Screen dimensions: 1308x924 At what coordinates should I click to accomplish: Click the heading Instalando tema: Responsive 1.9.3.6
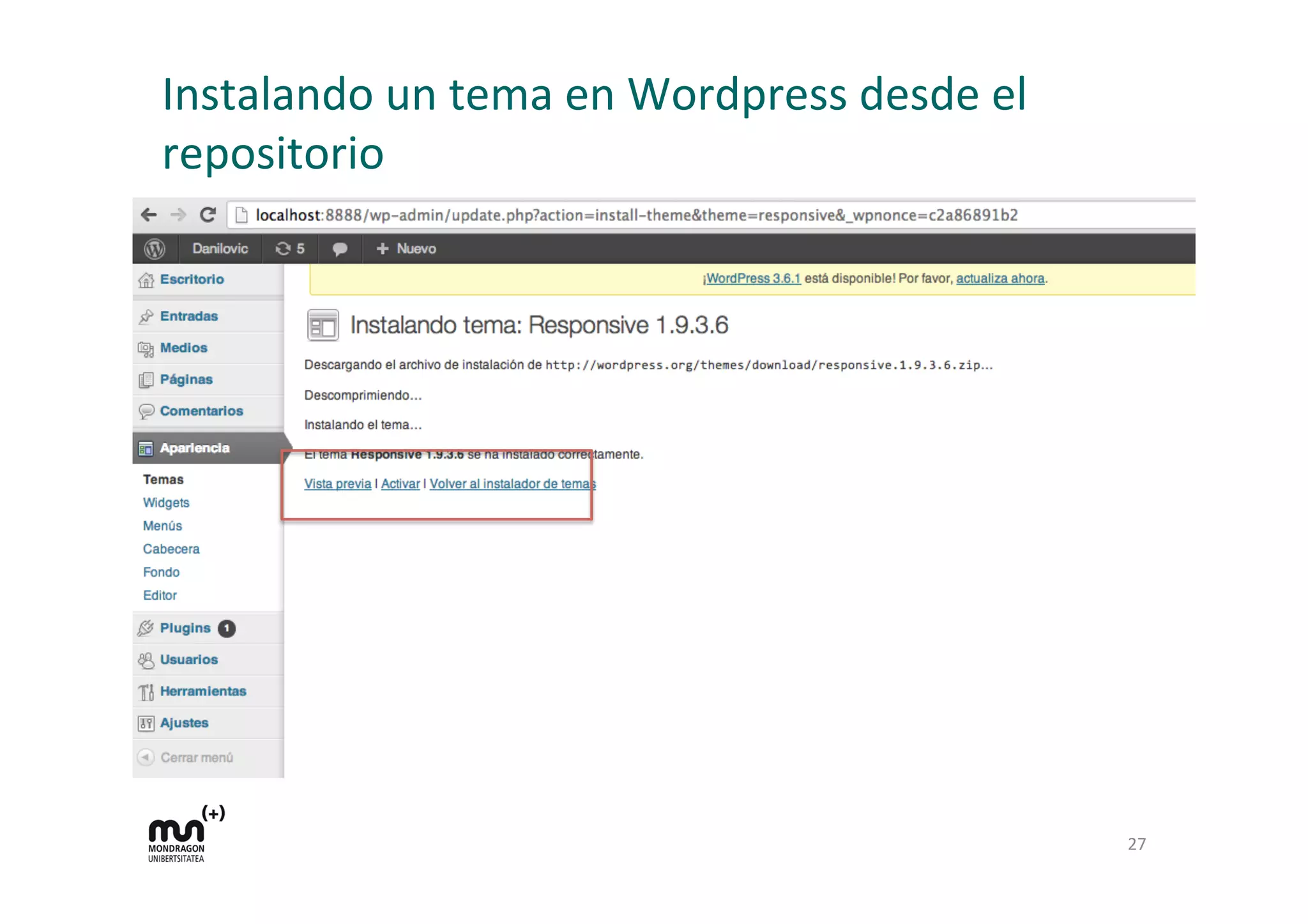[539, 325]
